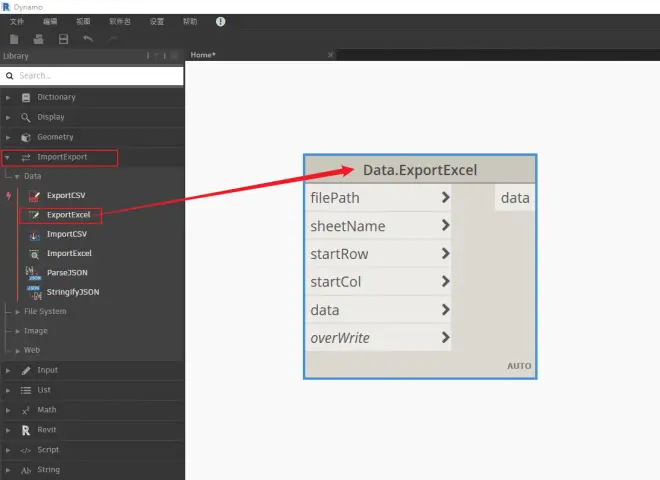Click the Math x-squared category icon
The image size is (660, 480).
point(26,410)
